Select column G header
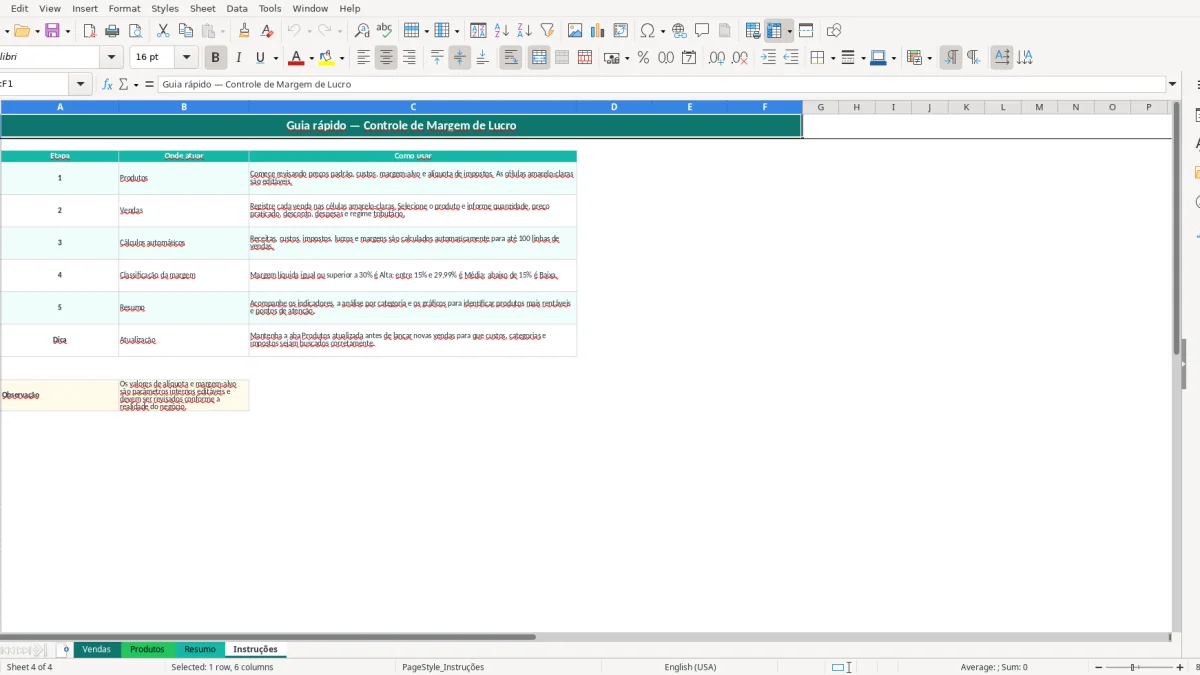The image size is (1200, 675). pos(820,107)
